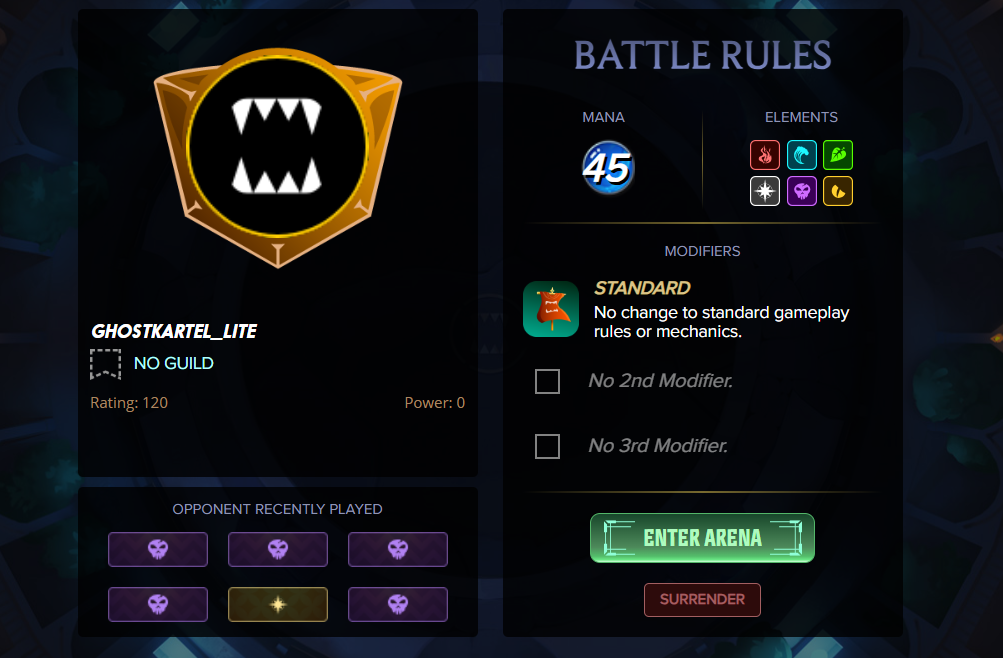
Task: Select the green Earth leaf element icon
Action: 838,155
